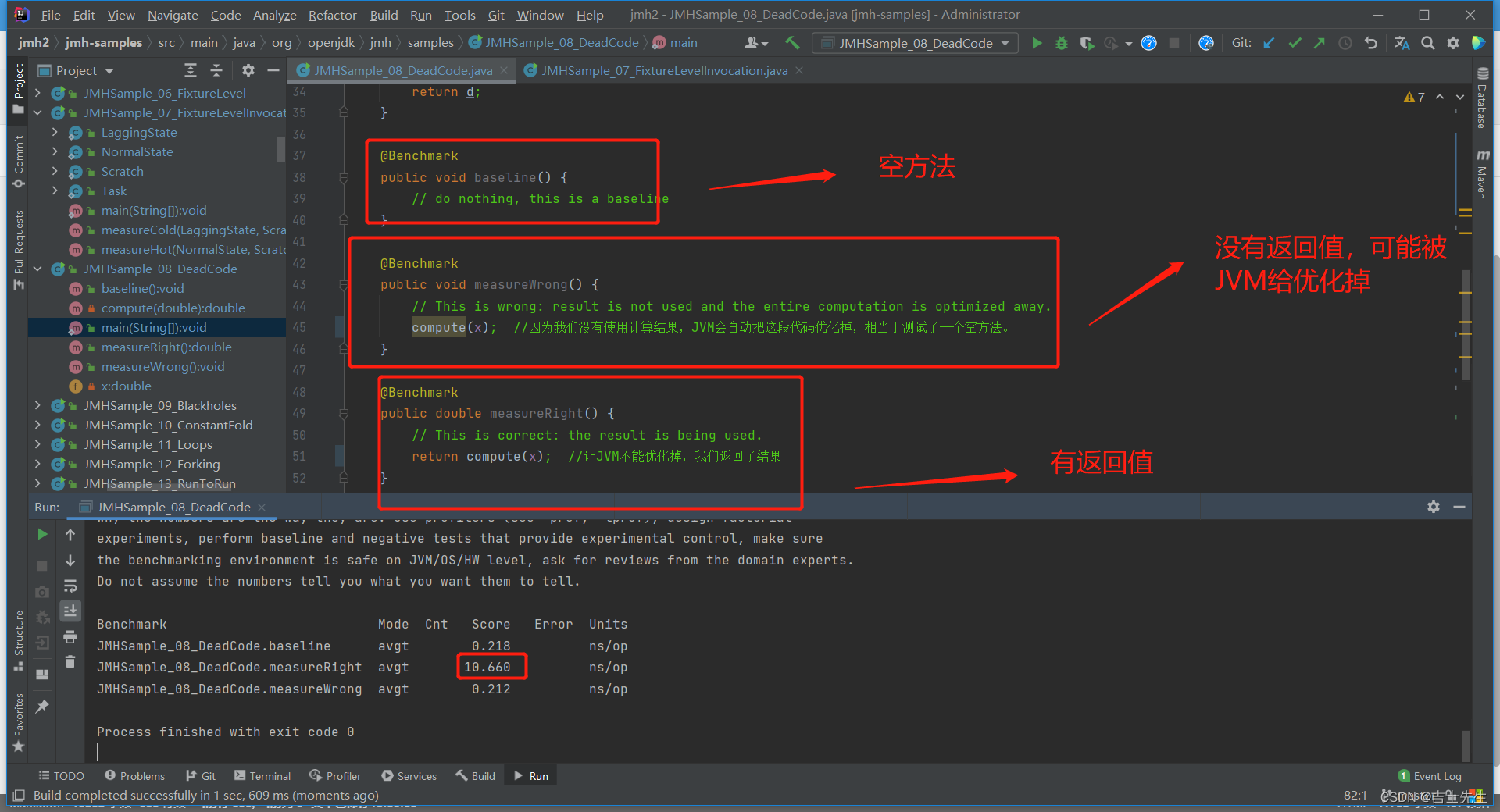Open Project view options gear icon
Screen dimensions: 1500x812
[248, 71]
